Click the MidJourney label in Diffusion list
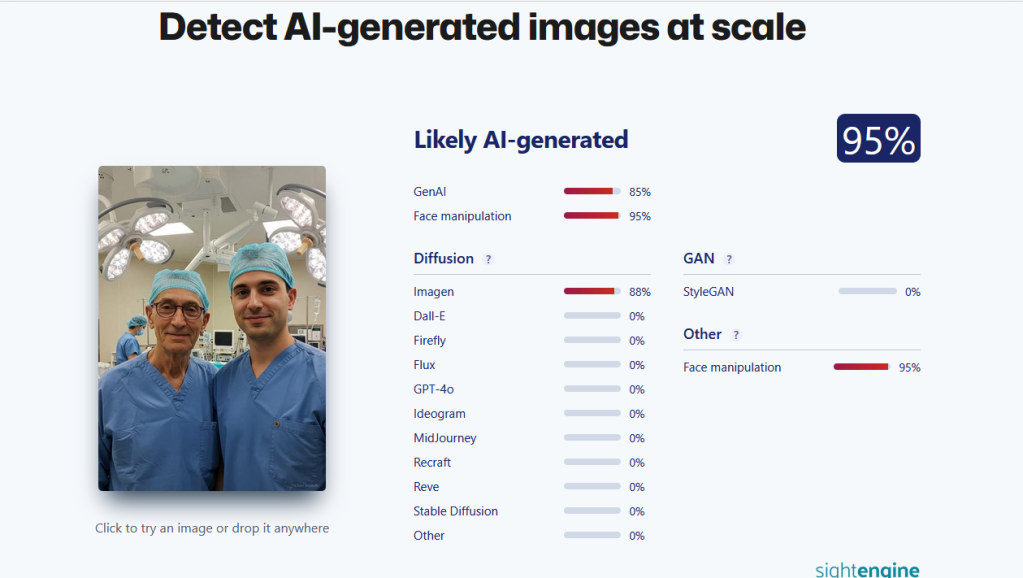Viewport: 1023px width, 578px height. pos(445,438)
